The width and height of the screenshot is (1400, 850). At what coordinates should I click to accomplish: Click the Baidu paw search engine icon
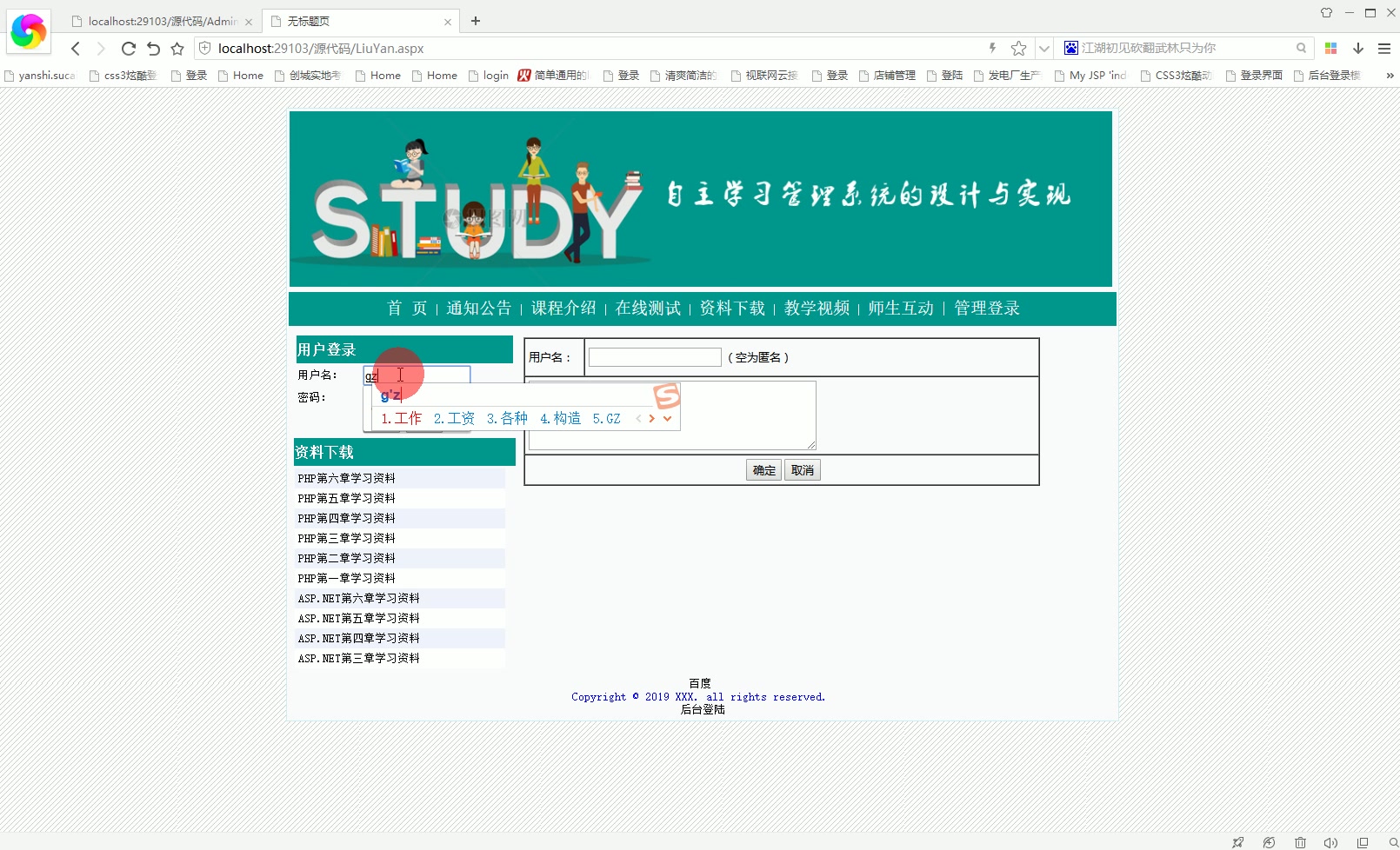click(x=1071, y=48)
